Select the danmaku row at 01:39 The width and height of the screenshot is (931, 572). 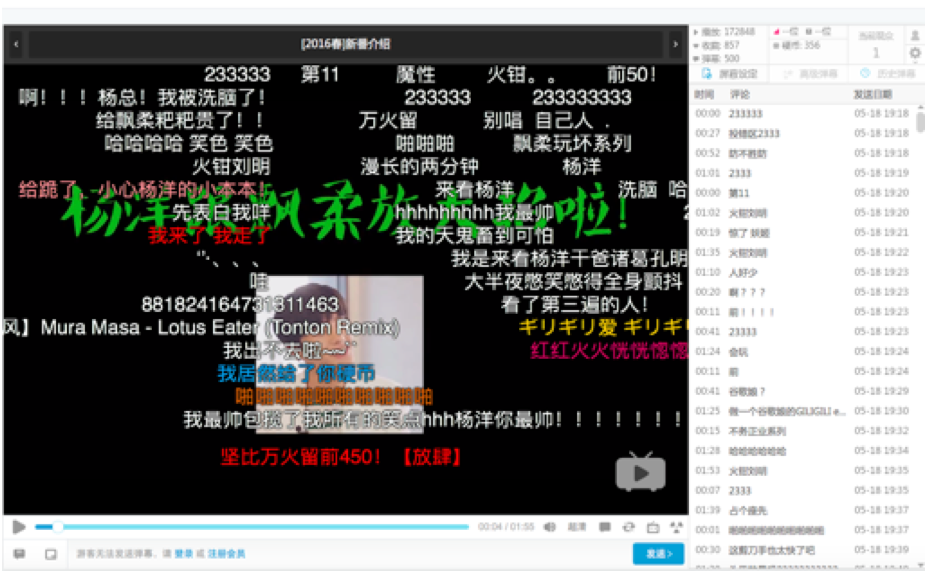[803, 510]
